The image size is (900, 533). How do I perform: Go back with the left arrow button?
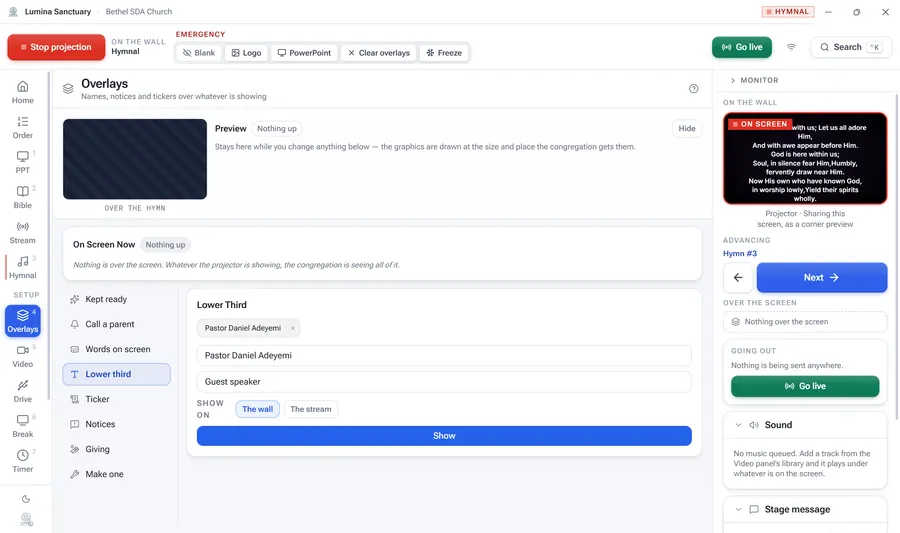tap(738, 278)
